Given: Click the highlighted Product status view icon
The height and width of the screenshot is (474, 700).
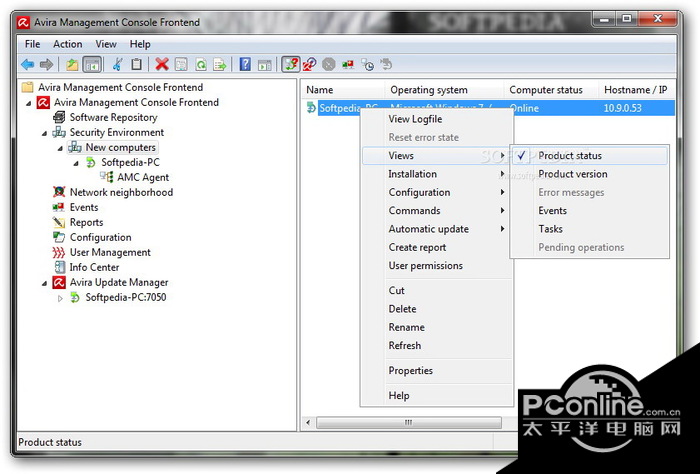Looking at the screenshot, I should [291, 64].
